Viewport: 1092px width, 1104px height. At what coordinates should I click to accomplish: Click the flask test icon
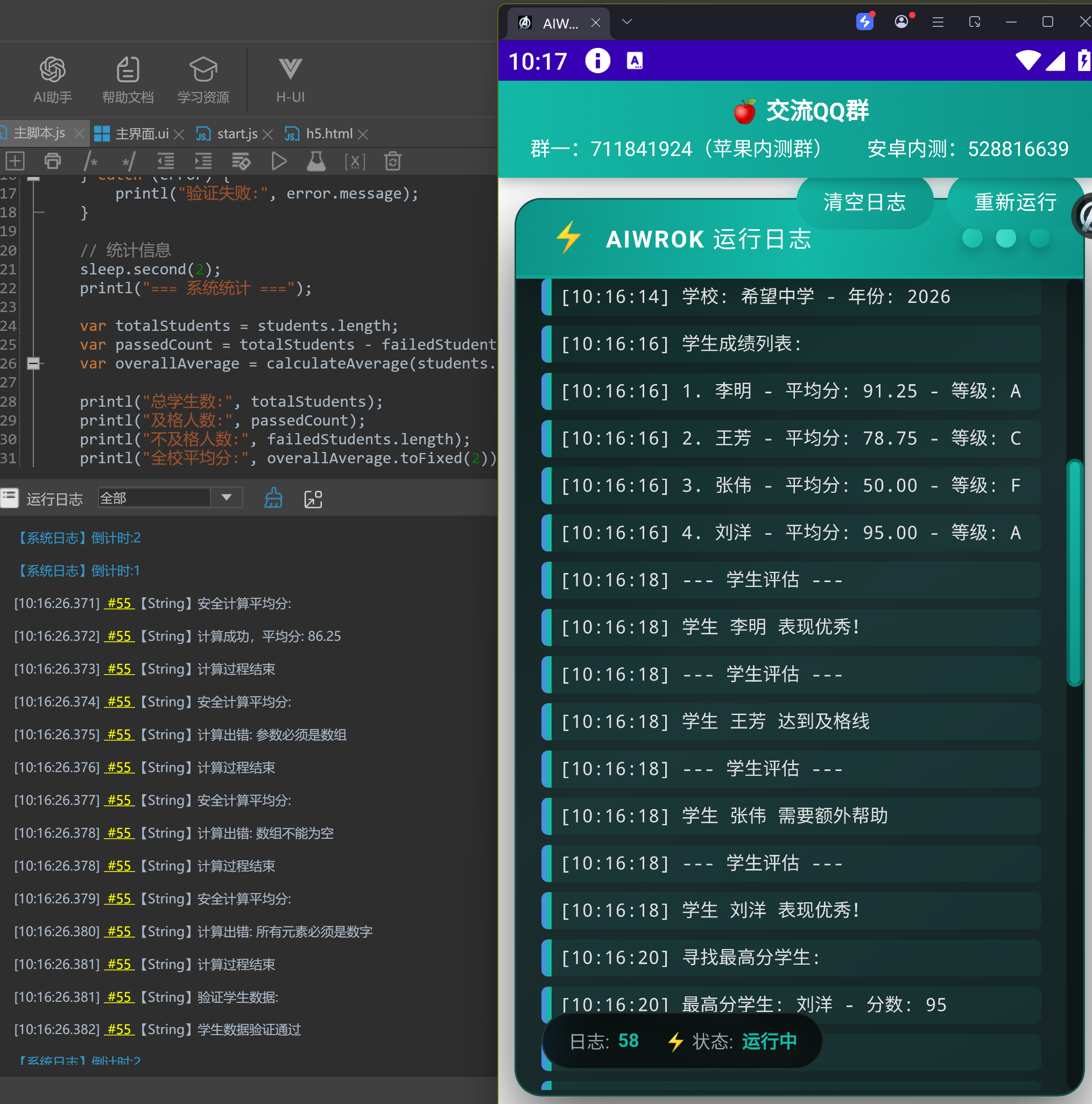(316, 161)
